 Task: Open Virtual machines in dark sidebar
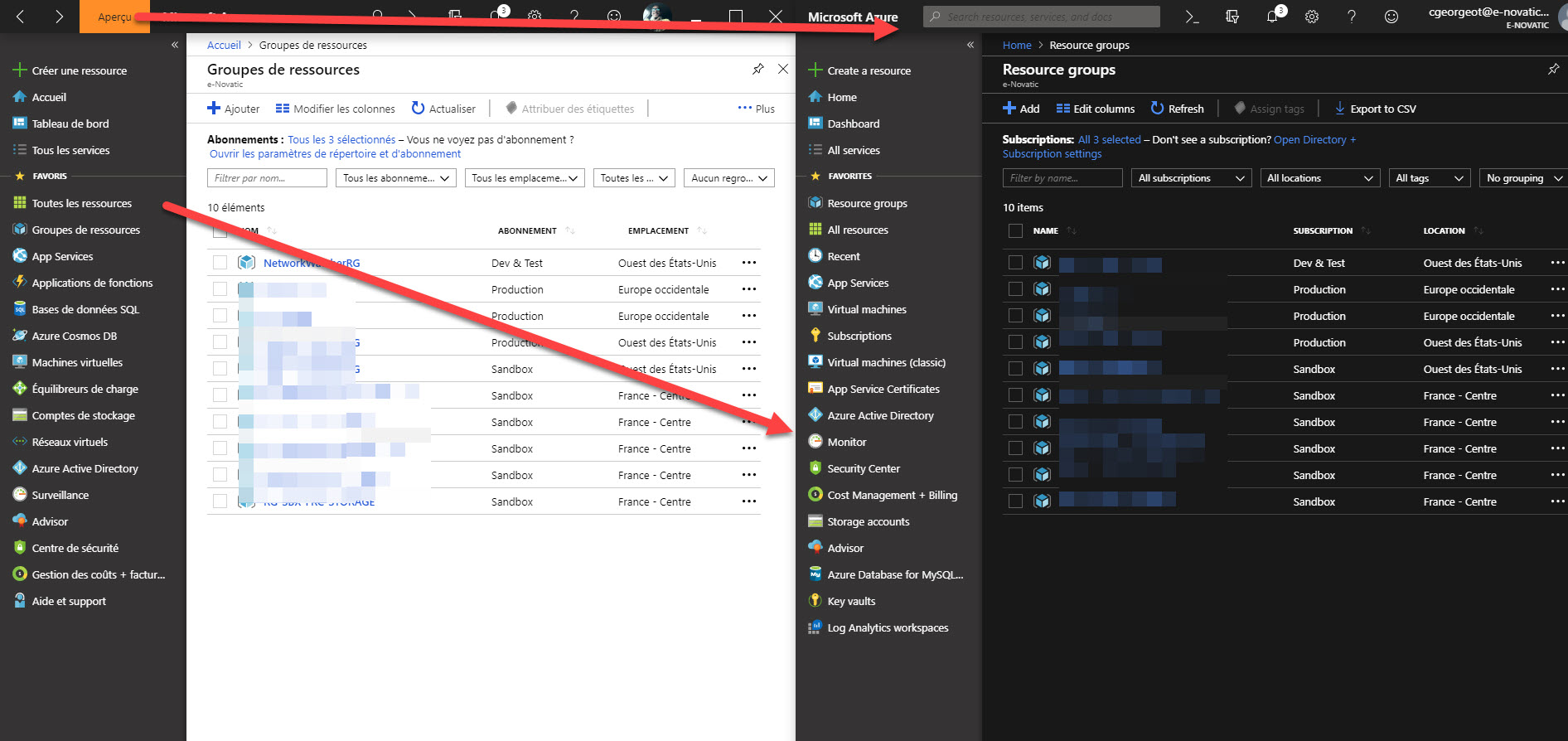tap(867, 309)
